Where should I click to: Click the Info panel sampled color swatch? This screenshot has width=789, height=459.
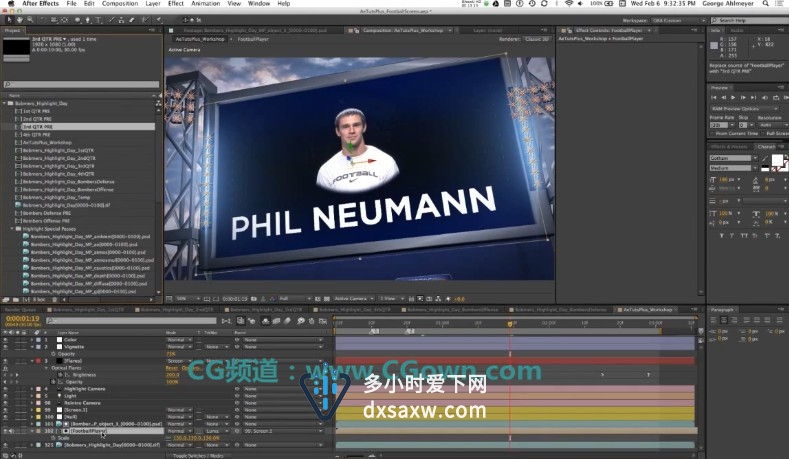pyautogui.click(x=714, y=45)
